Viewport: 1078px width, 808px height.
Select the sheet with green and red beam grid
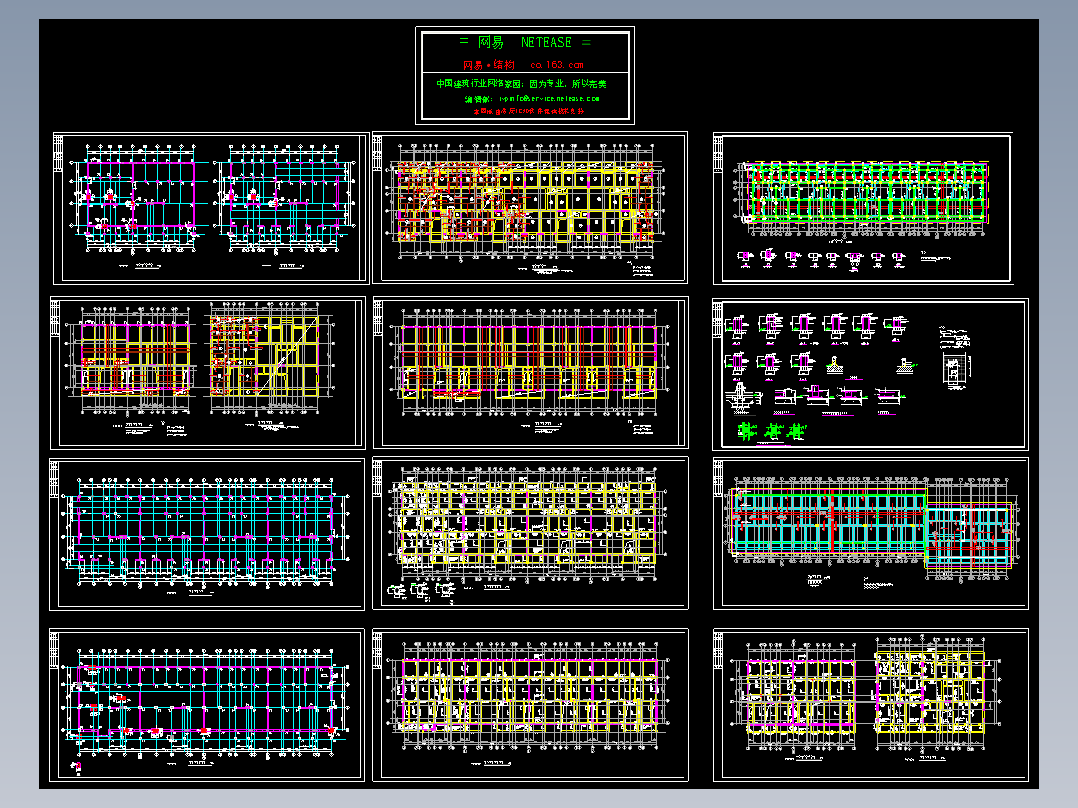[x=863, y=209]
